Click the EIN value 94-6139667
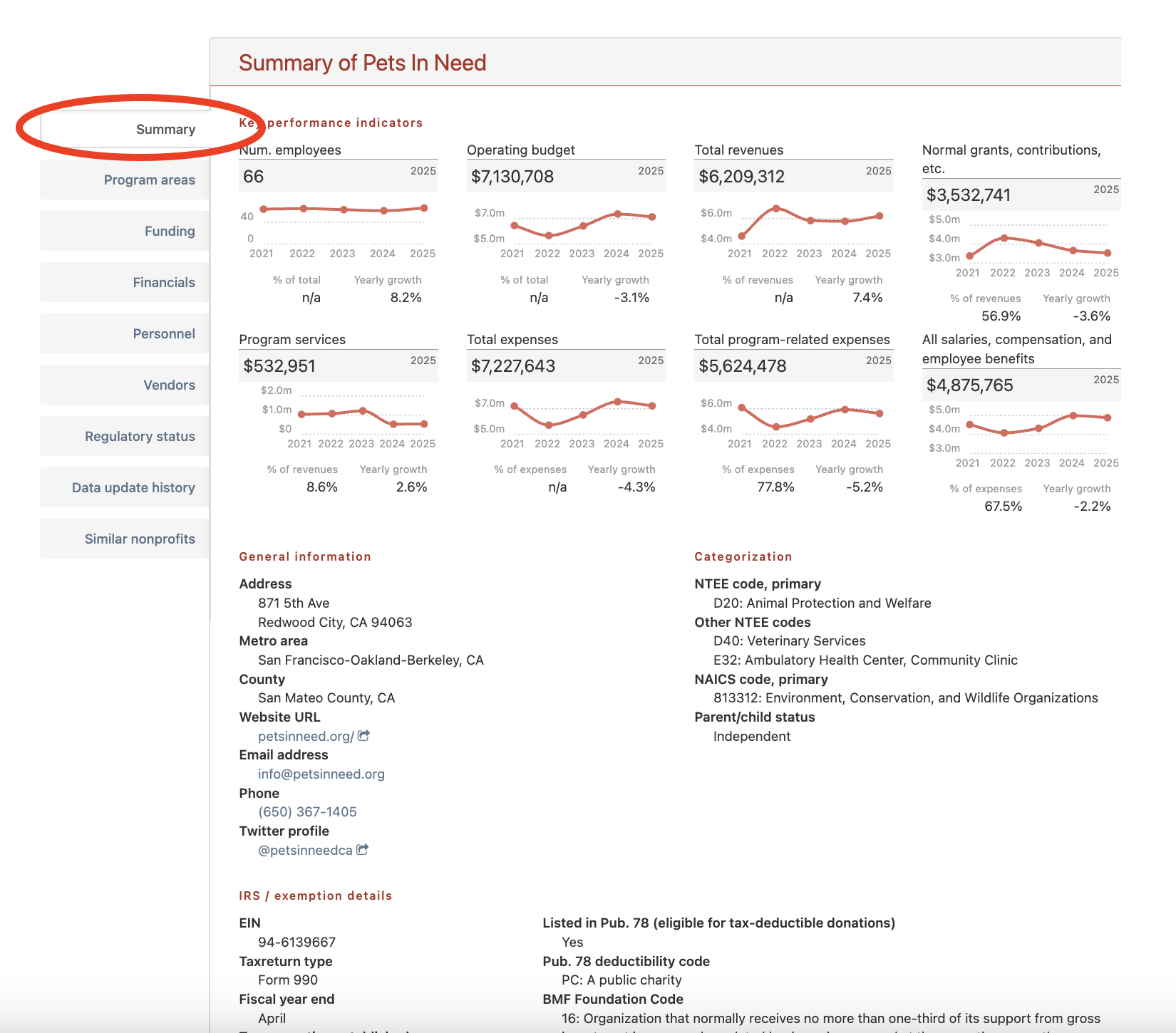1176x1033 pixels. point(296,942)
